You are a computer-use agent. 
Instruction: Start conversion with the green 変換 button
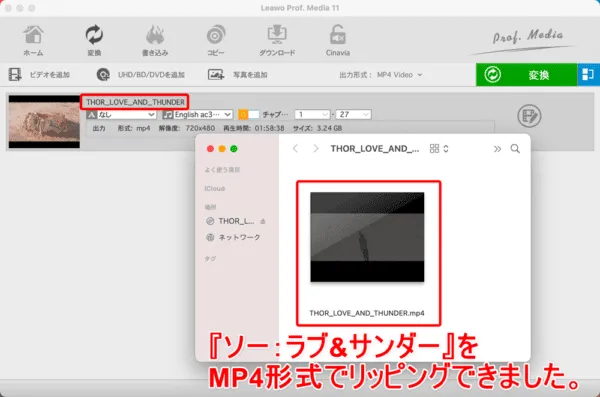pyautogui.click(x=527, y=75)
